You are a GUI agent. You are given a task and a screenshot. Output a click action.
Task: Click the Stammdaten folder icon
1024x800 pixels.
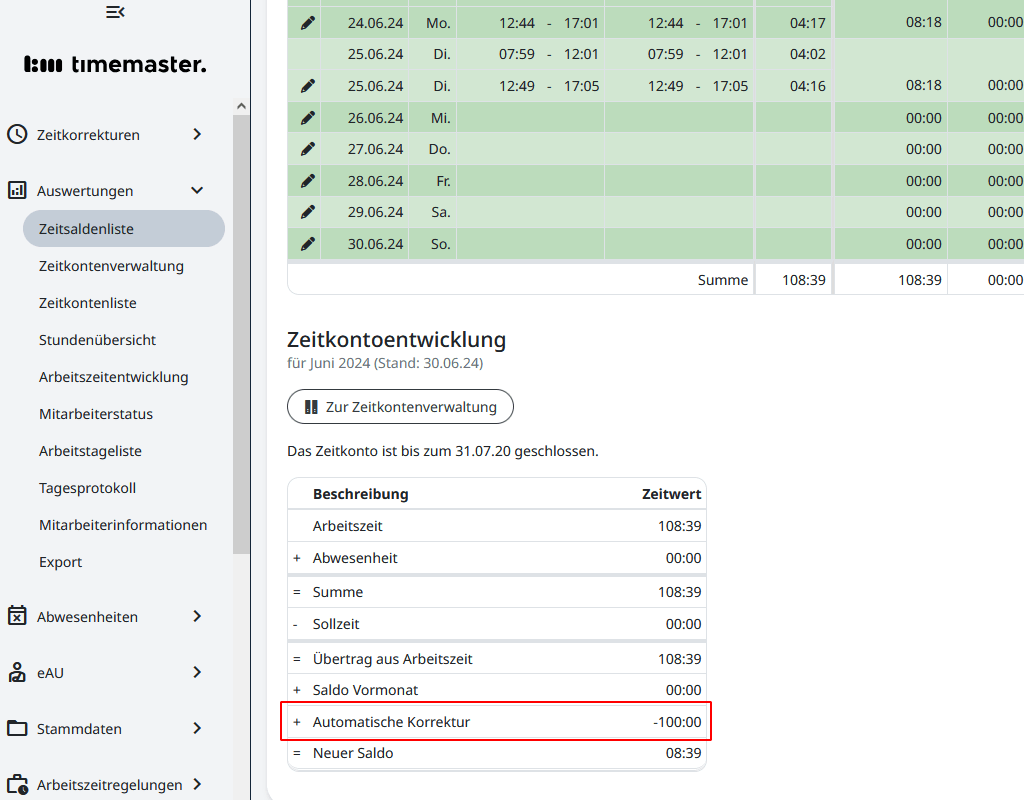click(x=17, y=728)
